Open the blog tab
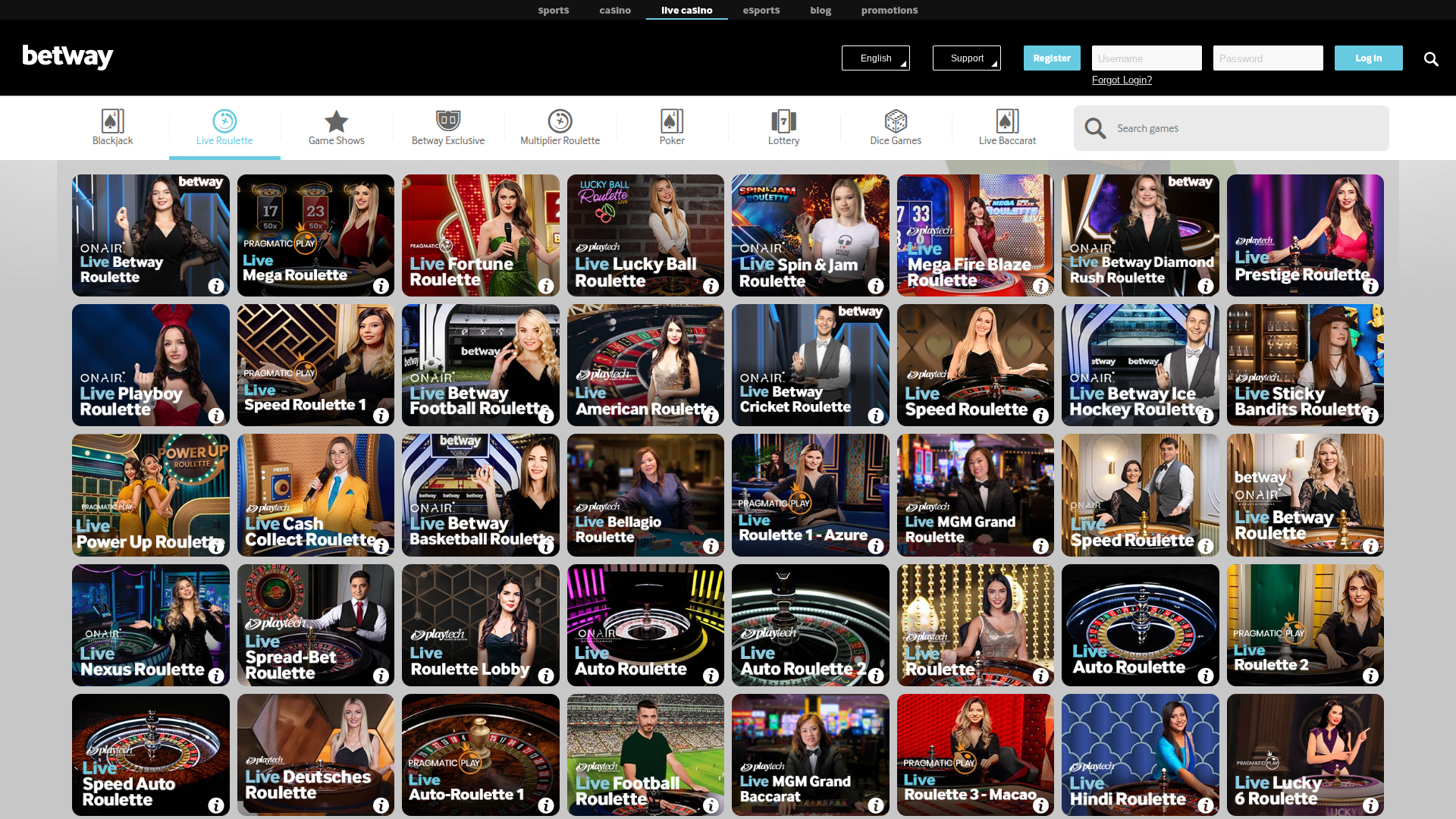 pos(821,10)
